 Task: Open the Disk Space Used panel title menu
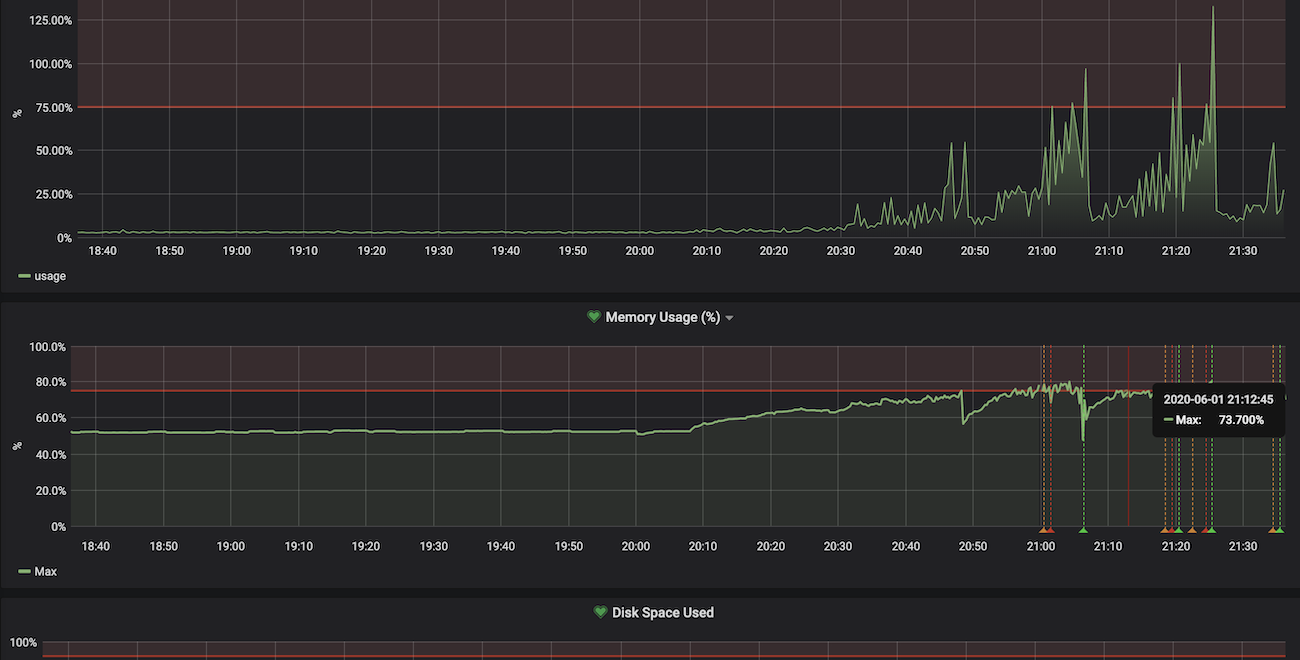[x=662, y=612]
